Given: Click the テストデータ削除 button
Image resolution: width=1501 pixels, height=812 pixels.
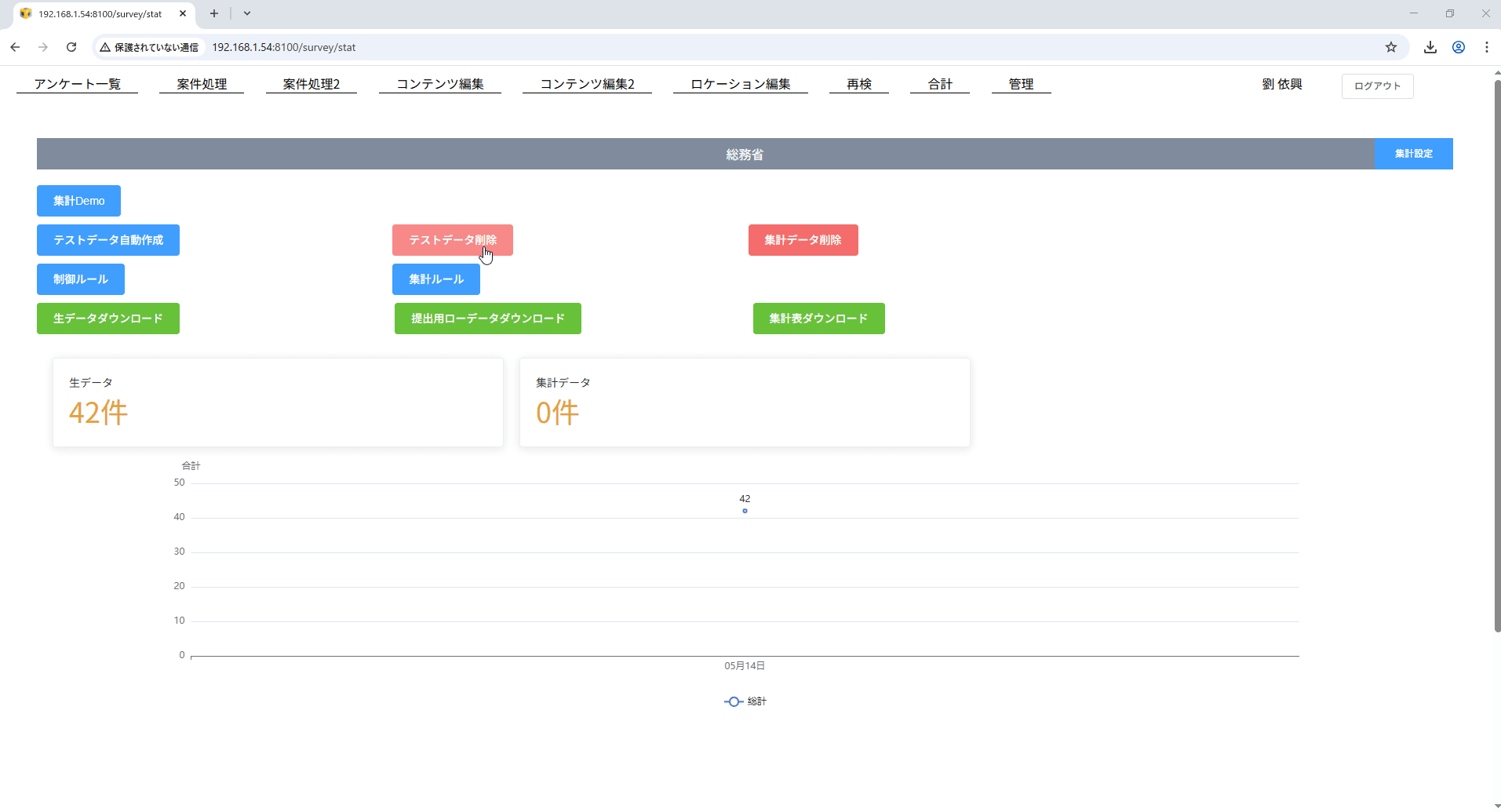Looking at the screenshot, I should point(452,239).
